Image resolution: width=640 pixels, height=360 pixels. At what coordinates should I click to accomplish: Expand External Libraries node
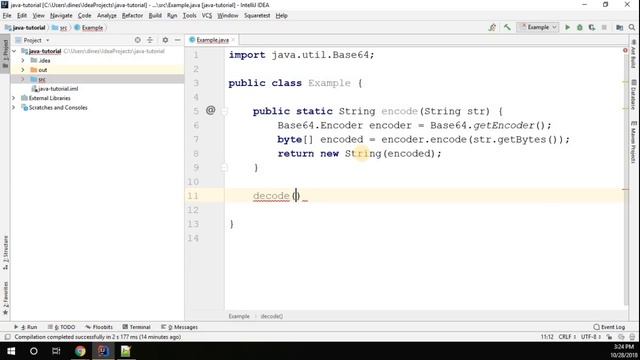[13, 98]
